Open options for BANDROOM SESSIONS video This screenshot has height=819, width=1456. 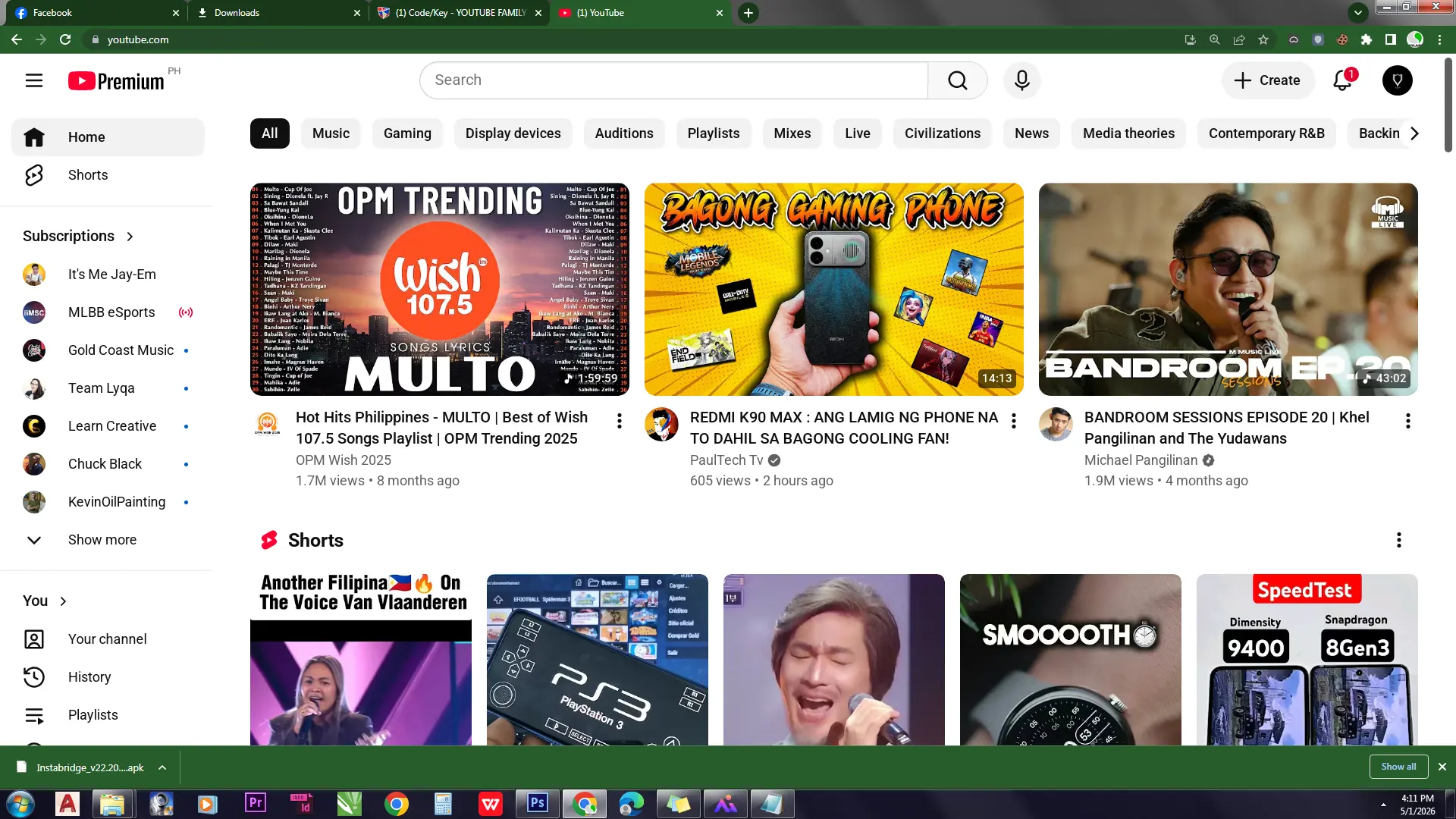pyautogui.click(x=1408, y=421)
